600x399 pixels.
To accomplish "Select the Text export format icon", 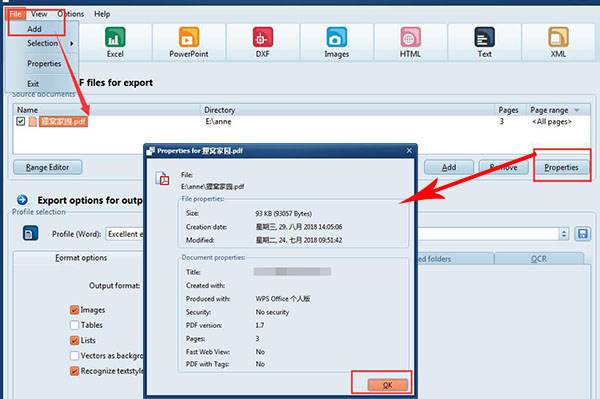I will 484,37.
